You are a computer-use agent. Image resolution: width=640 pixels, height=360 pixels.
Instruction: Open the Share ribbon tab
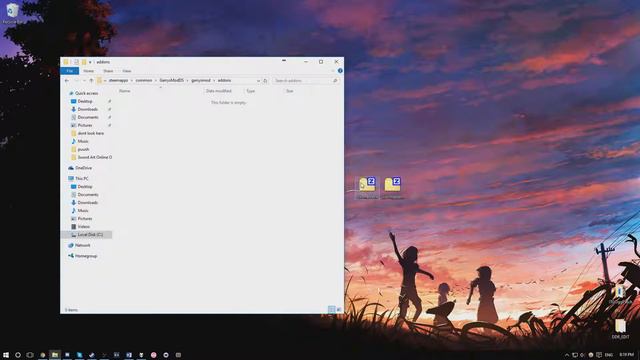tap(108, 71)
